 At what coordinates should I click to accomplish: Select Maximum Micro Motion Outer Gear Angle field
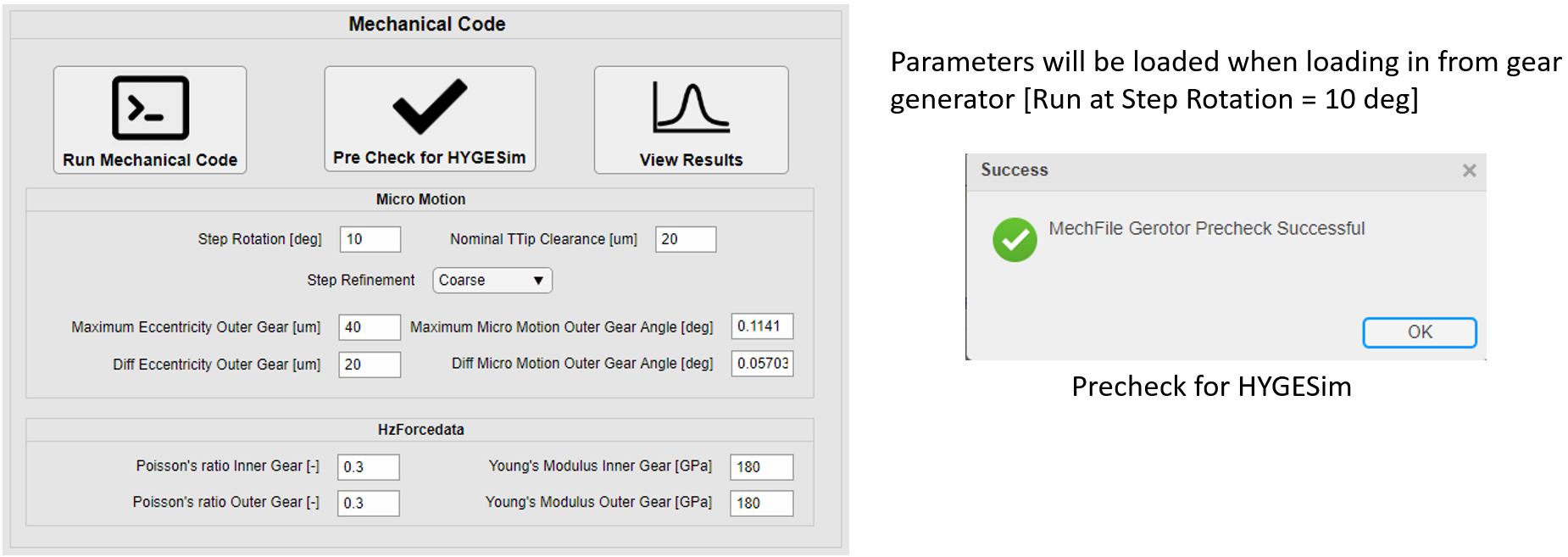(762, 326)
